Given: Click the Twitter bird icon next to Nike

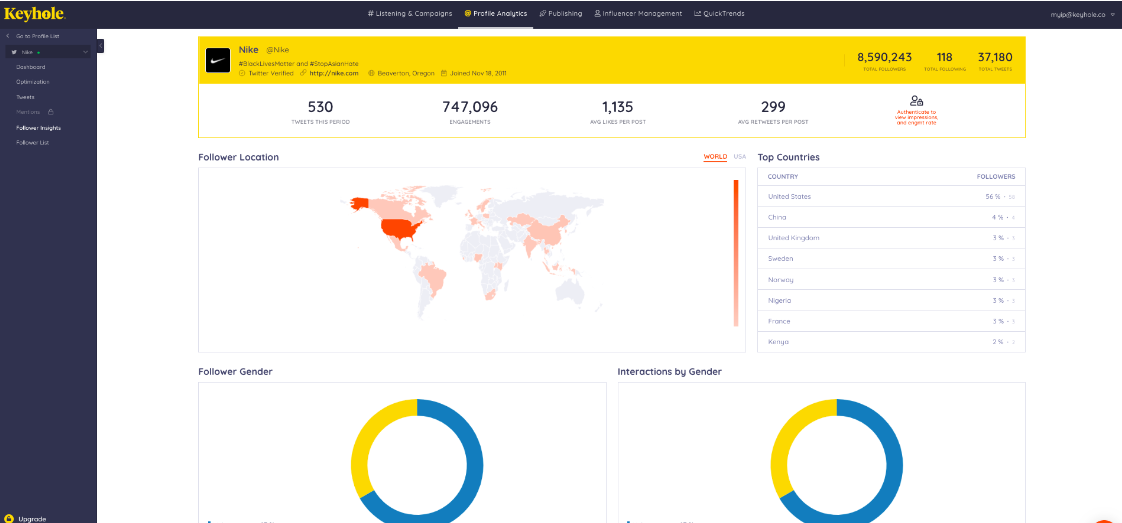Looking at the screenshot, I should (x=14, y=52).
